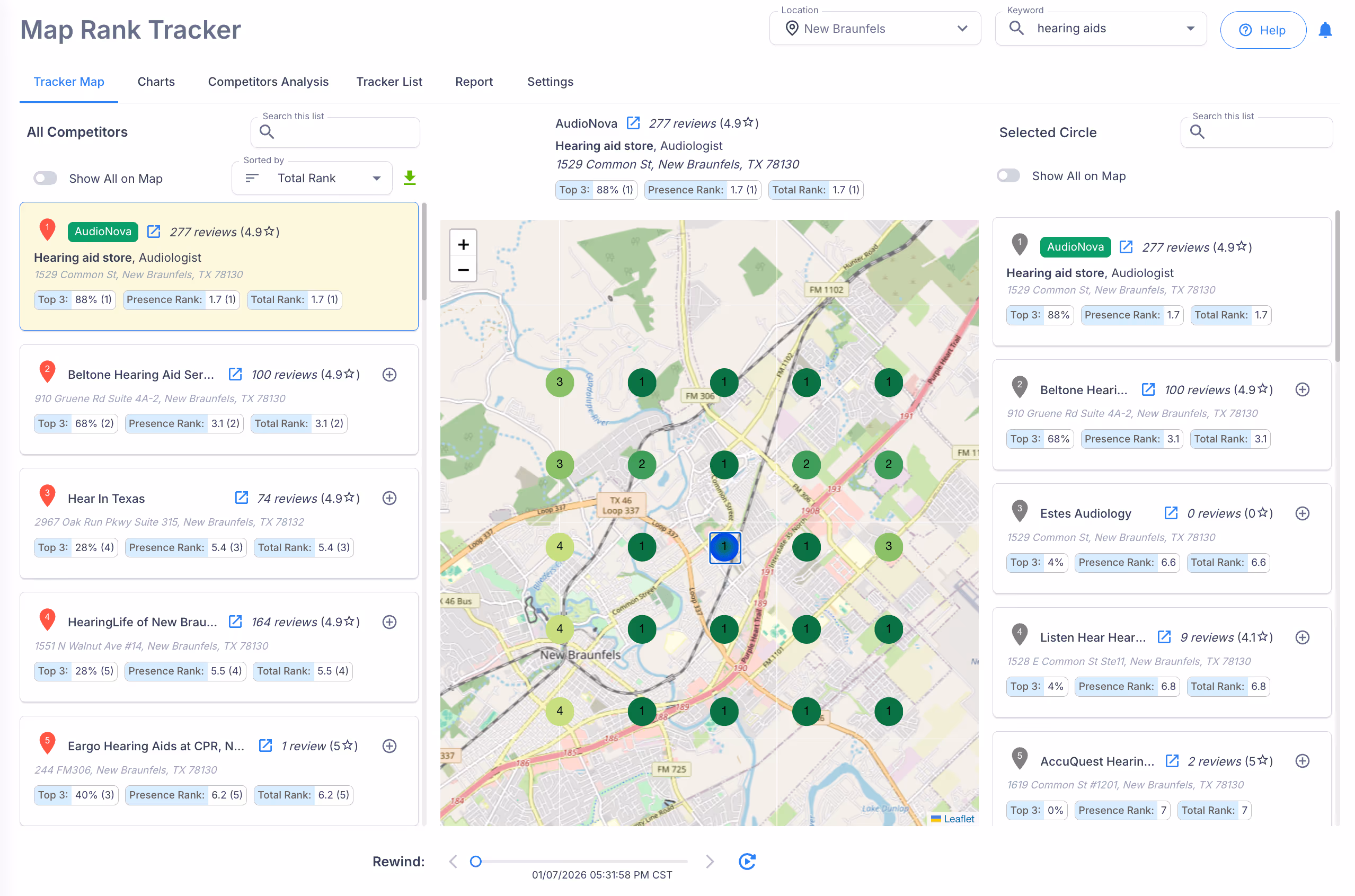This screenshot has height=896, width=1355.
Task: Enable Show All on Map for Selected Circle
Action: coord(1008,175)
